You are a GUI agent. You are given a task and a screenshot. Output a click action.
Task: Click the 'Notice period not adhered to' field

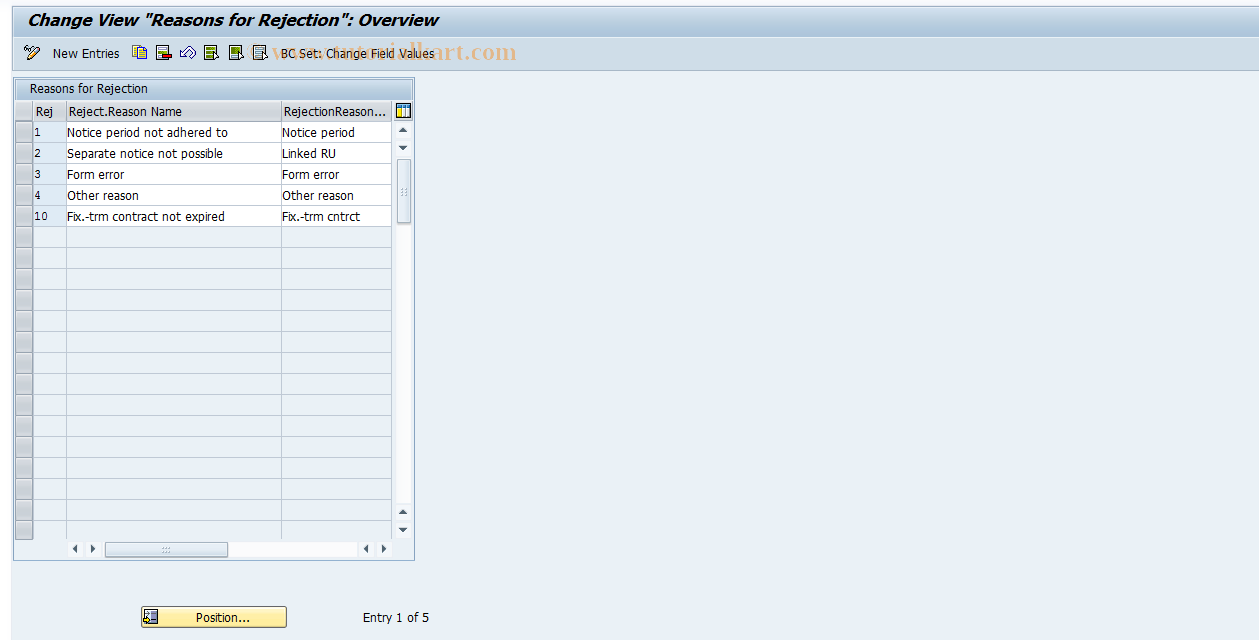(x=174, y=132)
